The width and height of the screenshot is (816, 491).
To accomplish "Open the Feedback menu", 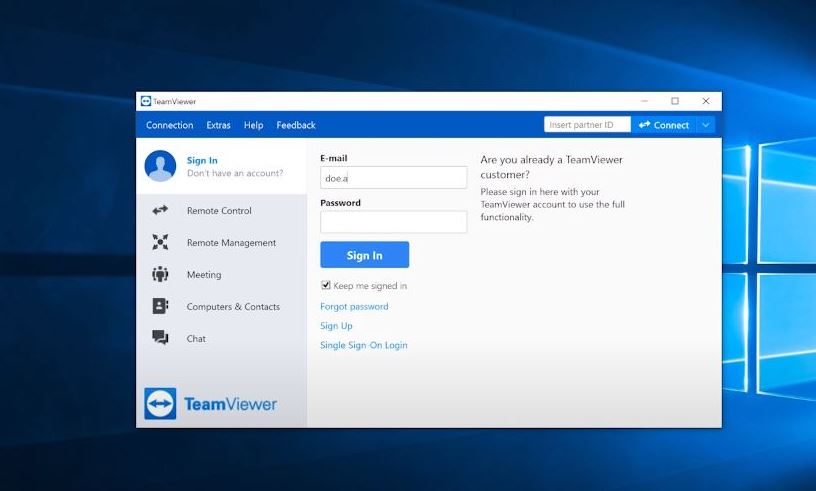I will tap(296, 125).
